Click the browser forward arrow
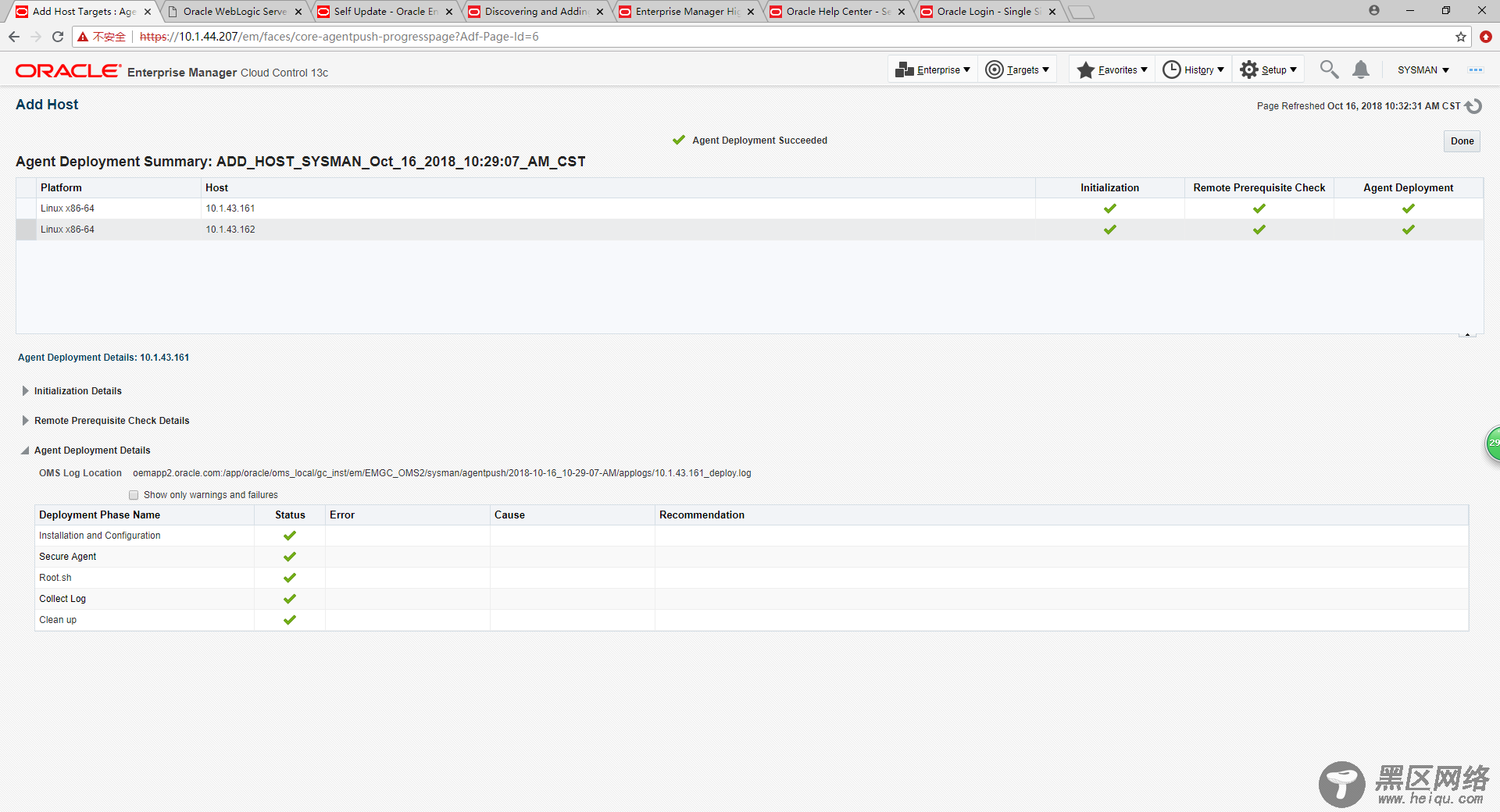 point(36,37)
